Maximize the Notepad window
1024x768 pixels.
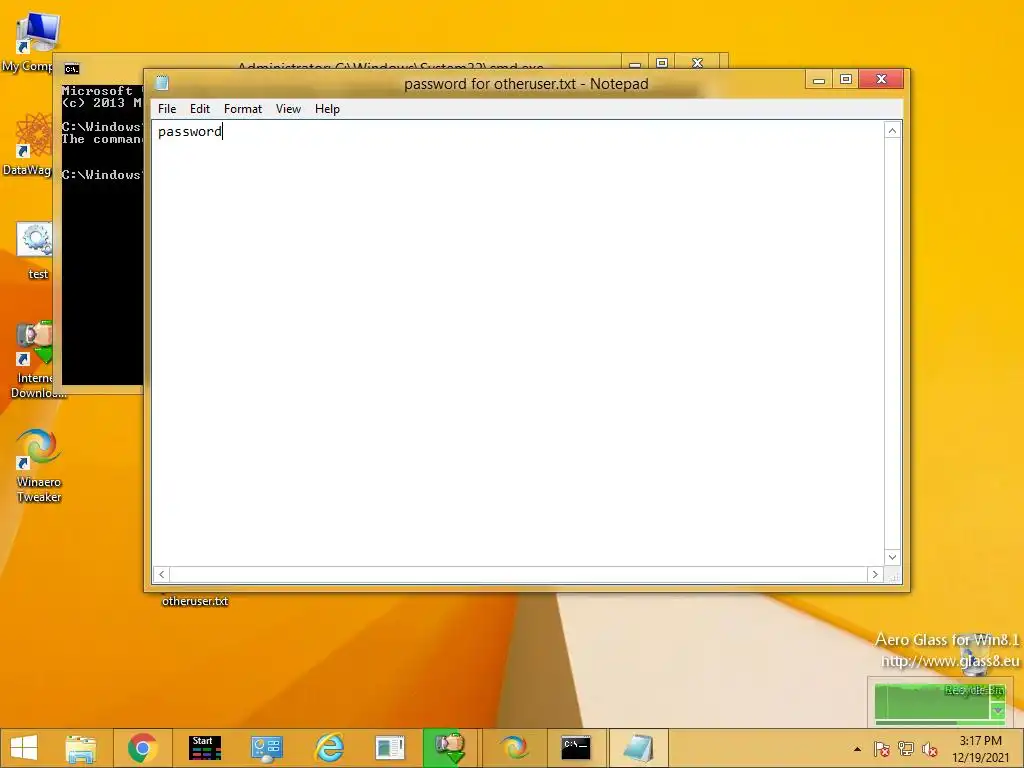846,80
